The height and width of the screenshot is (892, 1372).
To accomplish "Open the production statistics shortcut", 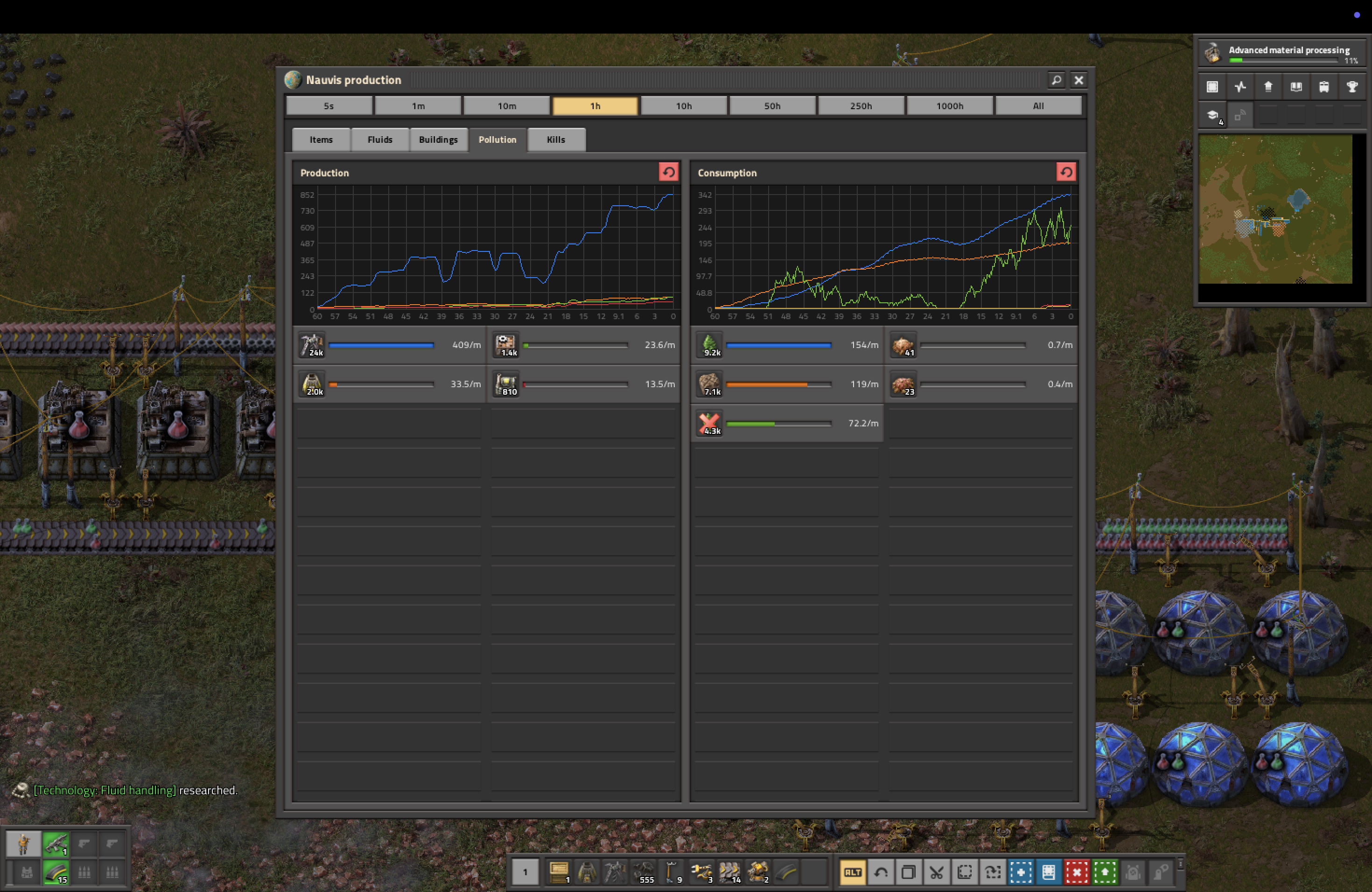I will tap(1240, 87).
